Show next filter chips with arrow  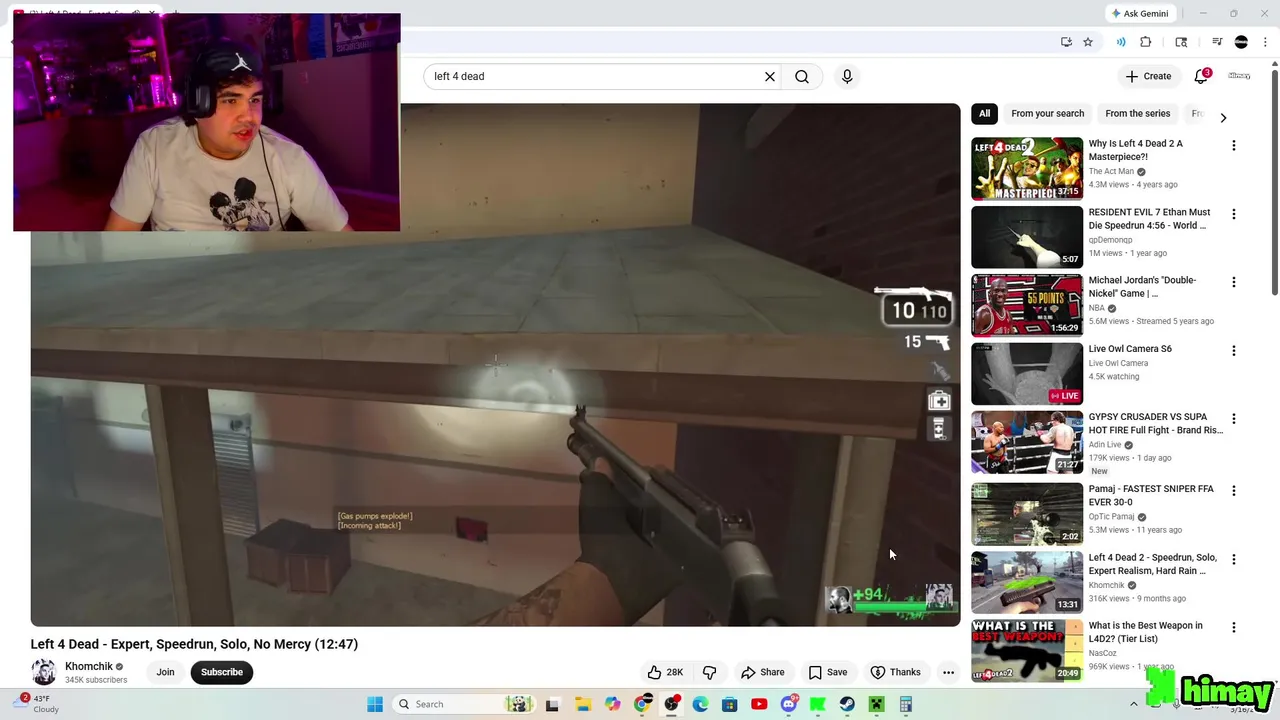(x=1222, y=117)
